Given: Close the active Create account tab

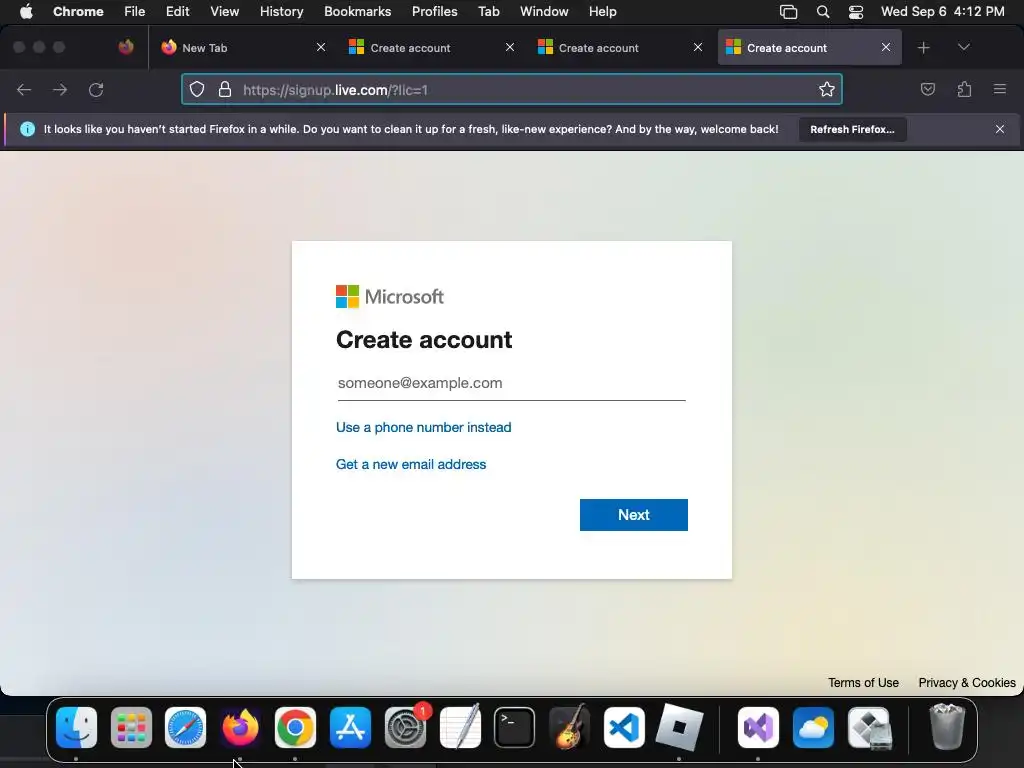Looking at the screenshot, I should coord(886,47).
